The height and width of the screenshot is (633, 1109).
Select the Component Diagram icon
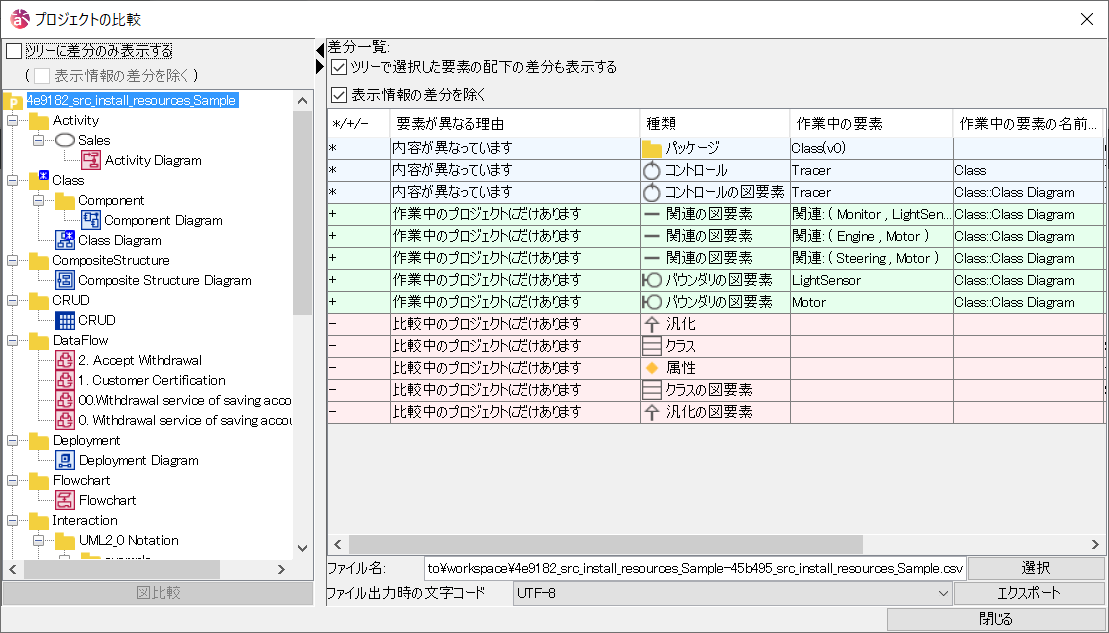pyautogui.click(x=91, y=220)
